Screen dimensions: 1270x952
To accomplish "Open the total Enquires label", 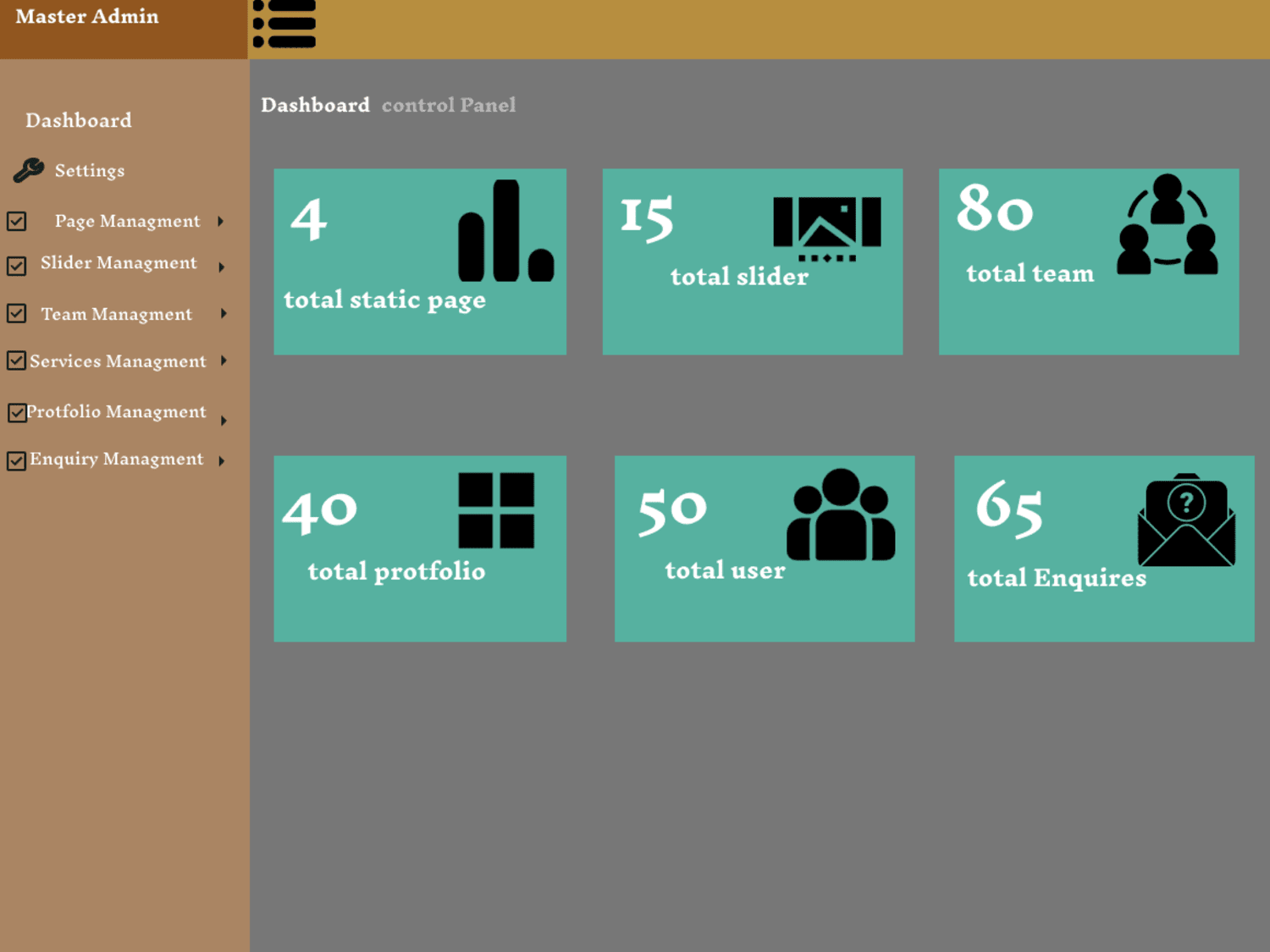I will click(1057, 578).
